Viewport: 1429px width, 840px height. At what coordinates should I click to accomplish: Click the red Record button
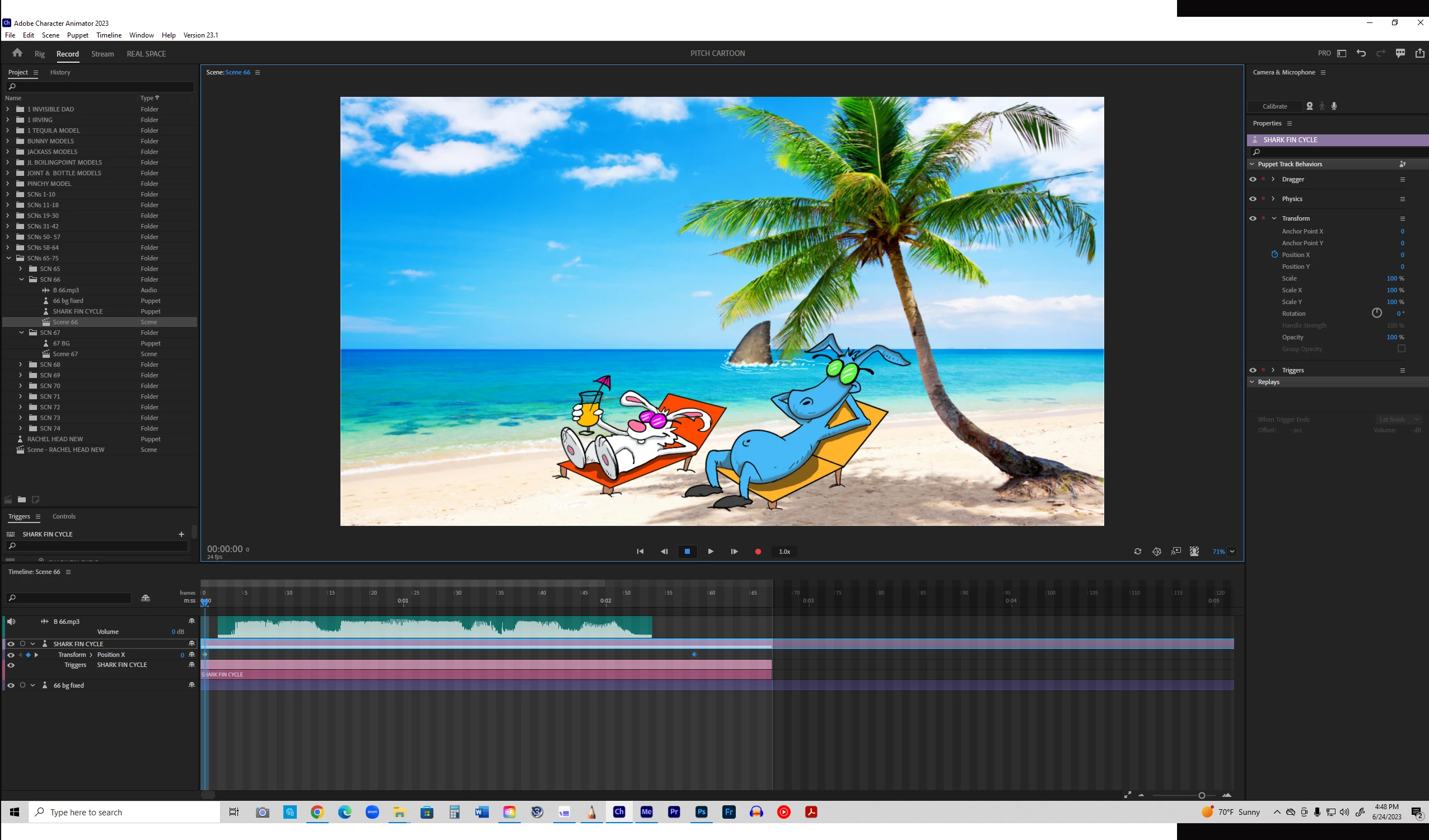758,551
